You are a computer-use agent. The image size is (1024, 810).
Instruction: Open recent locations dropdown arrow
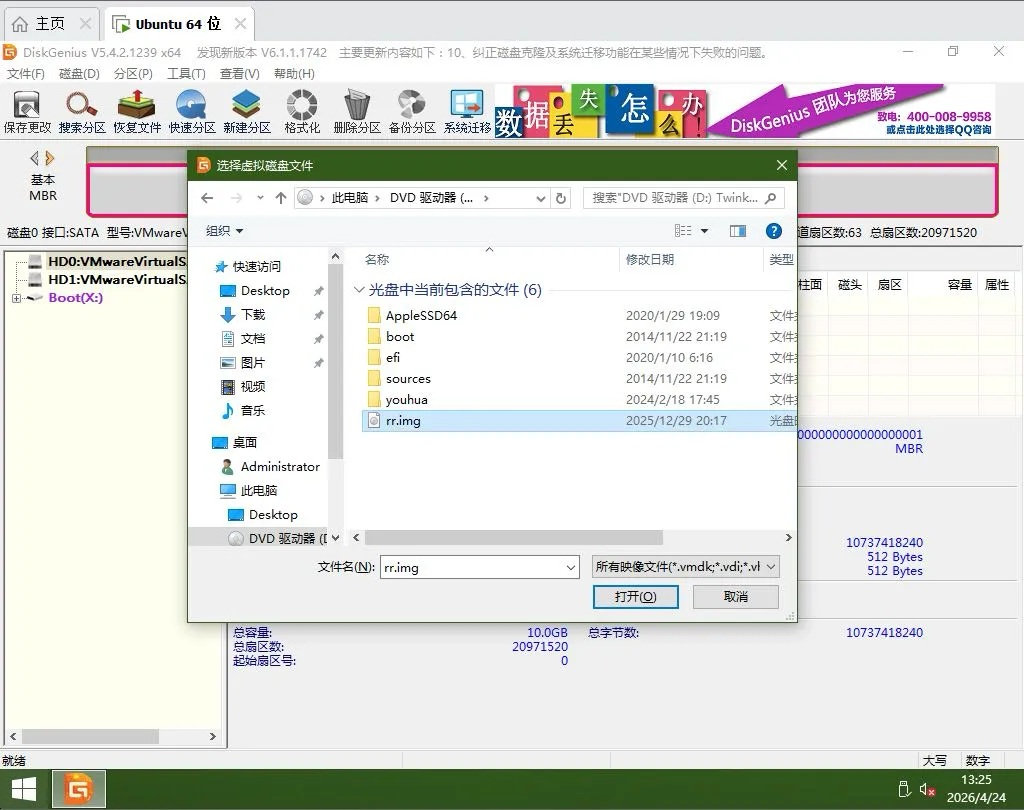coord(260,198)
